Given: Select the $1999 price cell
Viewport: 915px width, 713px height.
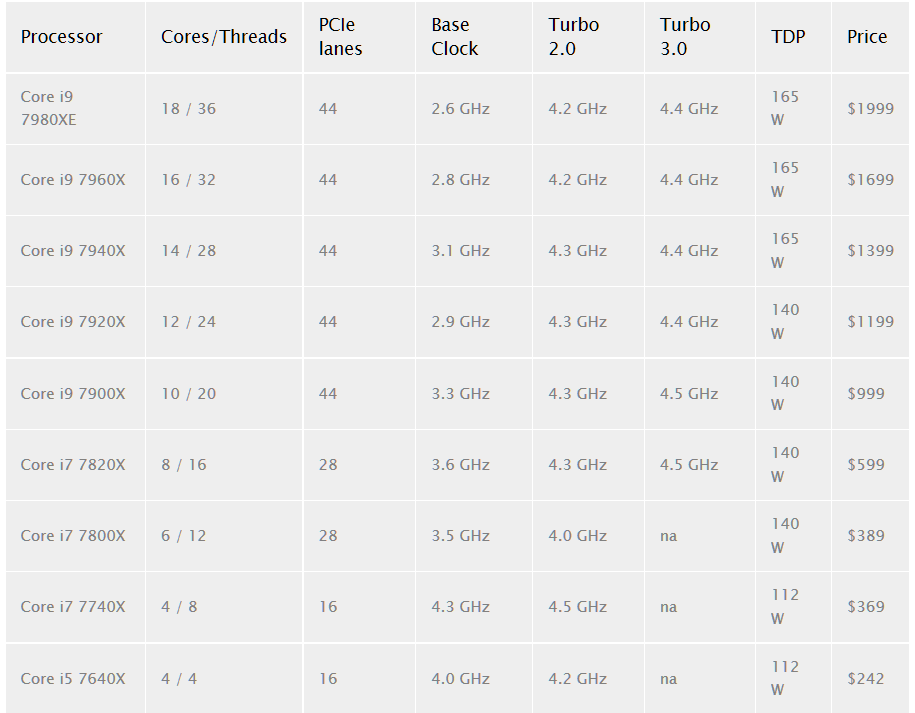Looking at the screenshot, I should (870, 109).
